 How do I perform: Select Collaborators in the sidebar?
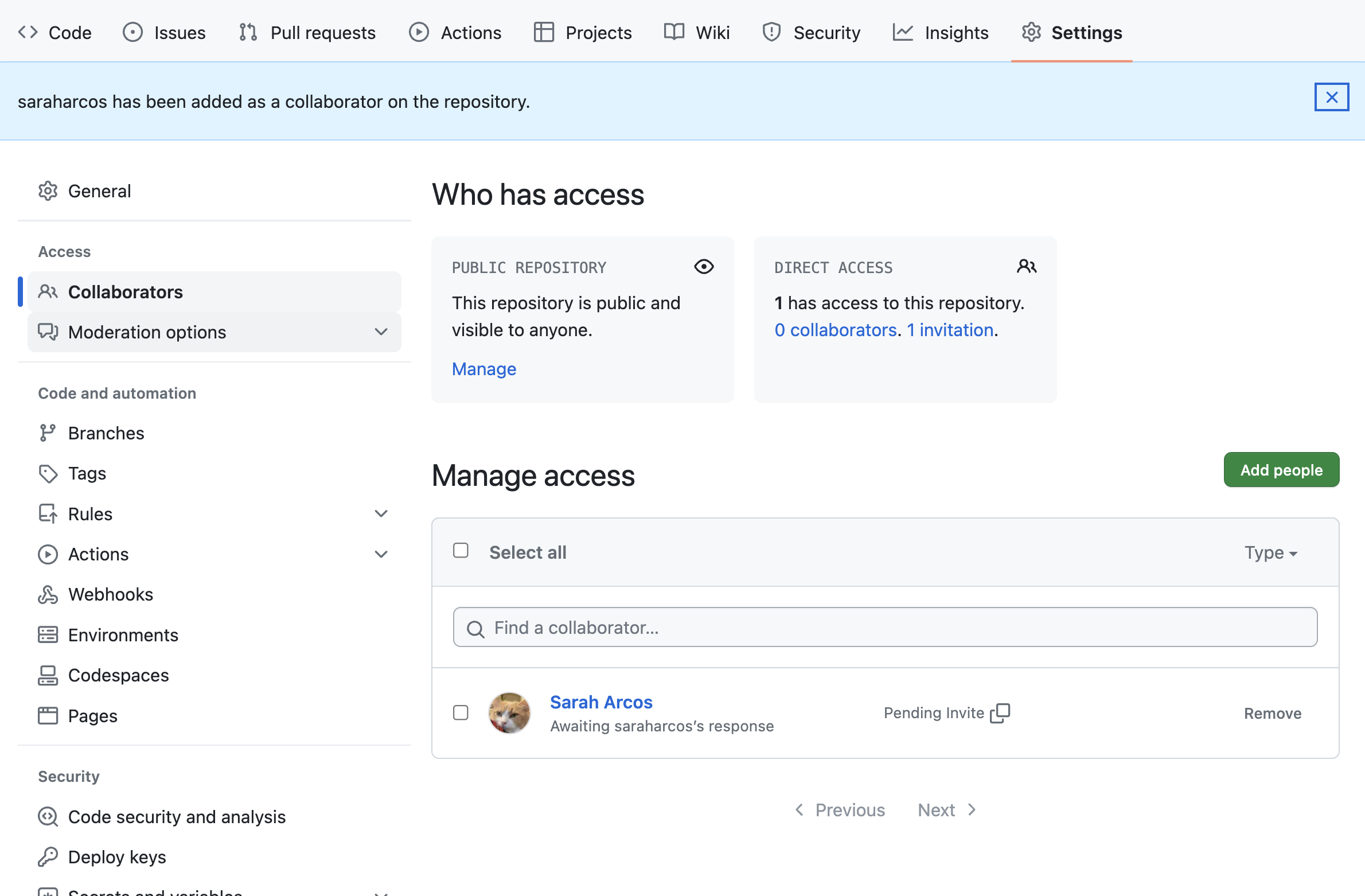click(214, 292)
